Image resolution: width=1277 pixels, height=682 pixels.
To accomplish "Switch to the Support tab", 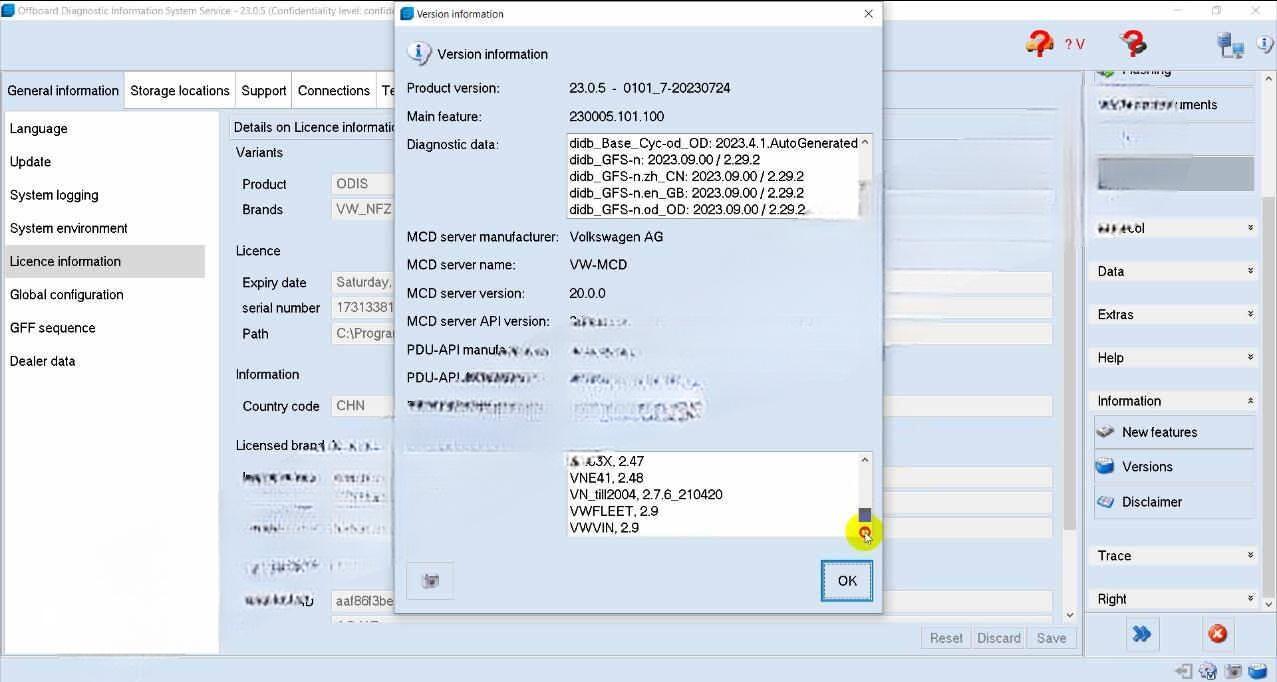I will tap(264, 91).
